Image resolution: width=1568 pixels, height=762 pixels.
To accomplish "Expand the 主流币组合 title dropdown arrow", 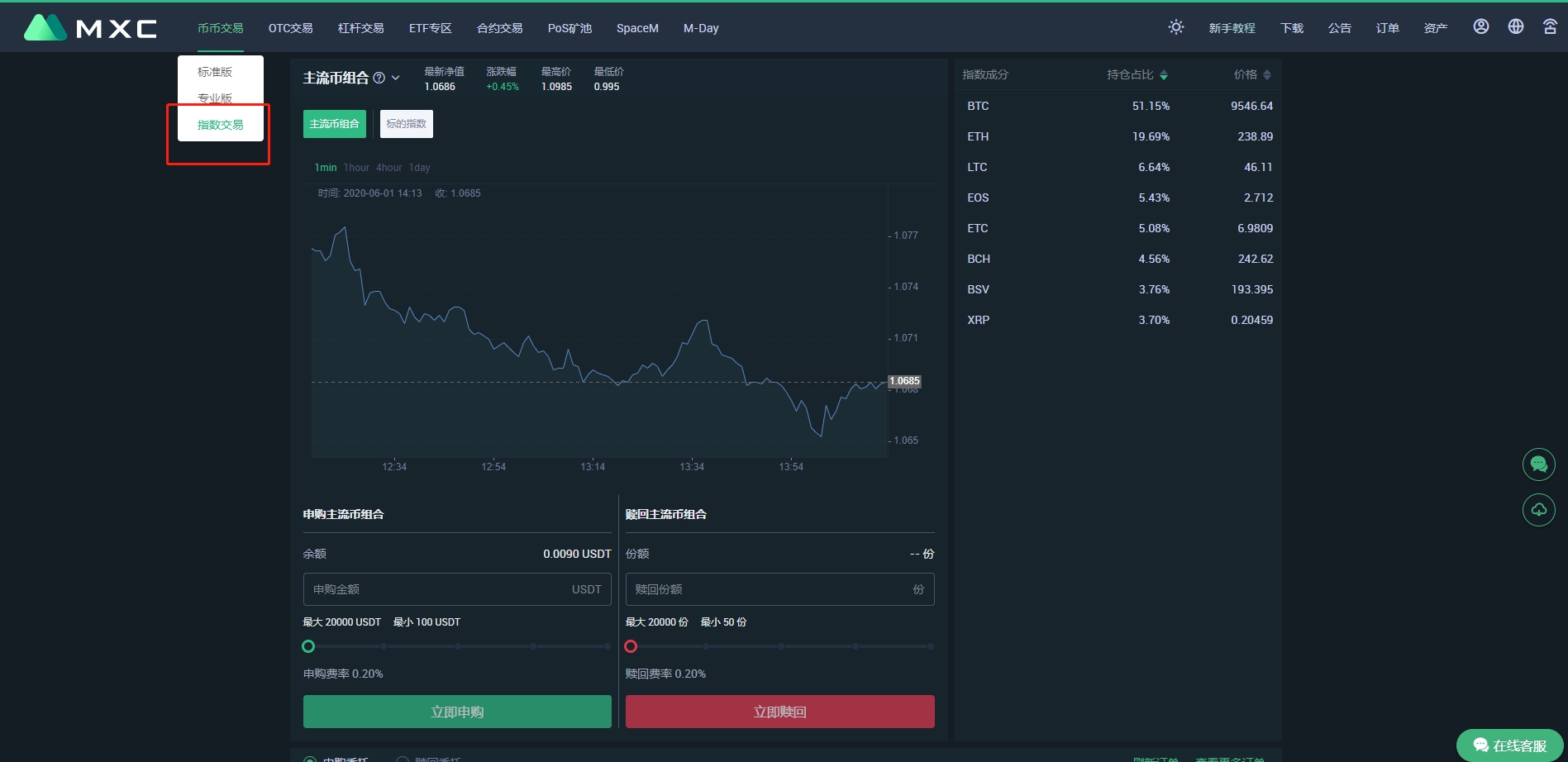I will coord(396,78).
